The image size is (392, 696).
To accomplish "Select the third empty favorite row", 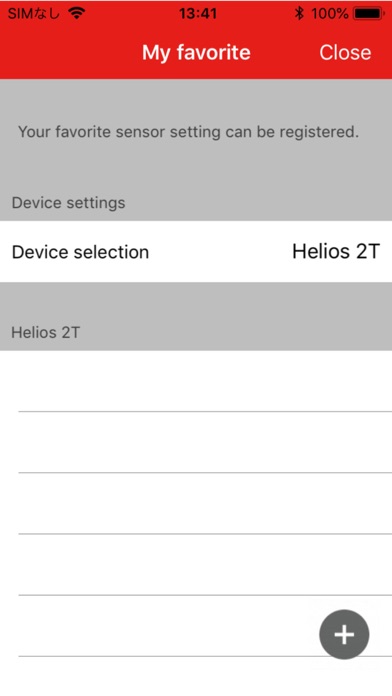I will (196, 504).
